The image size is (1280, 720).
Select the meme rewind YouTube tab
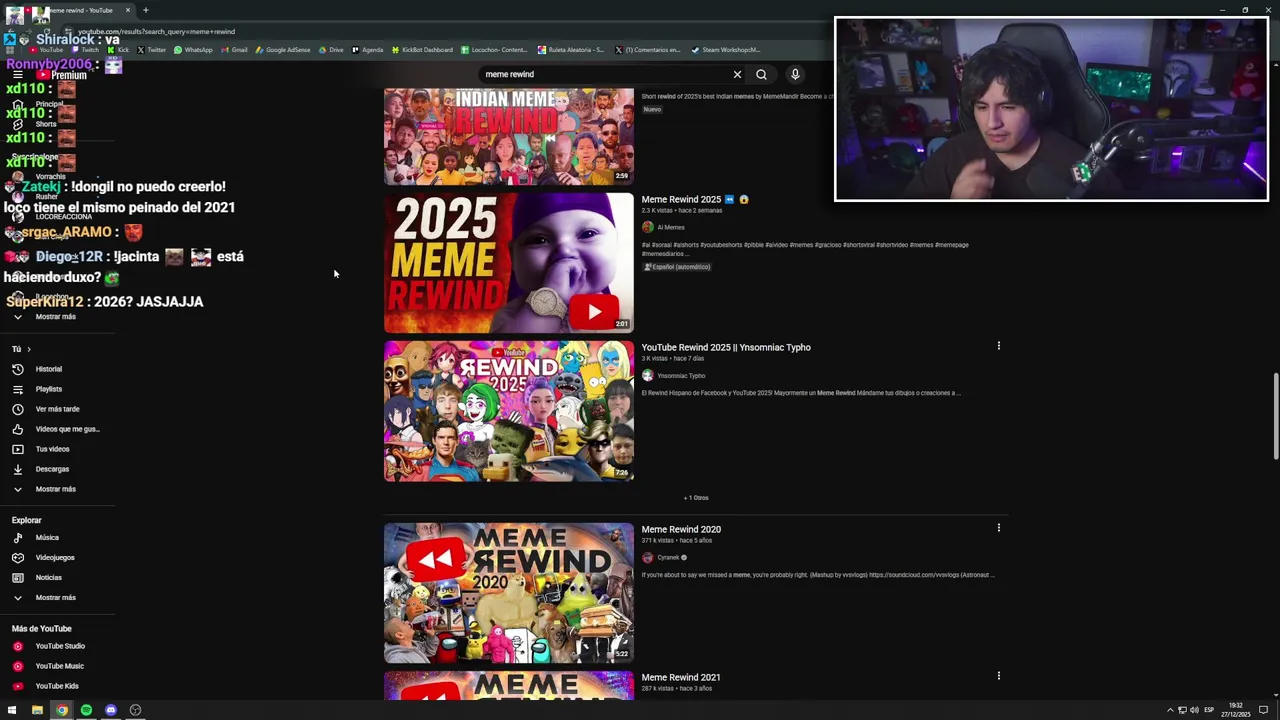click(x=84, y=10)
